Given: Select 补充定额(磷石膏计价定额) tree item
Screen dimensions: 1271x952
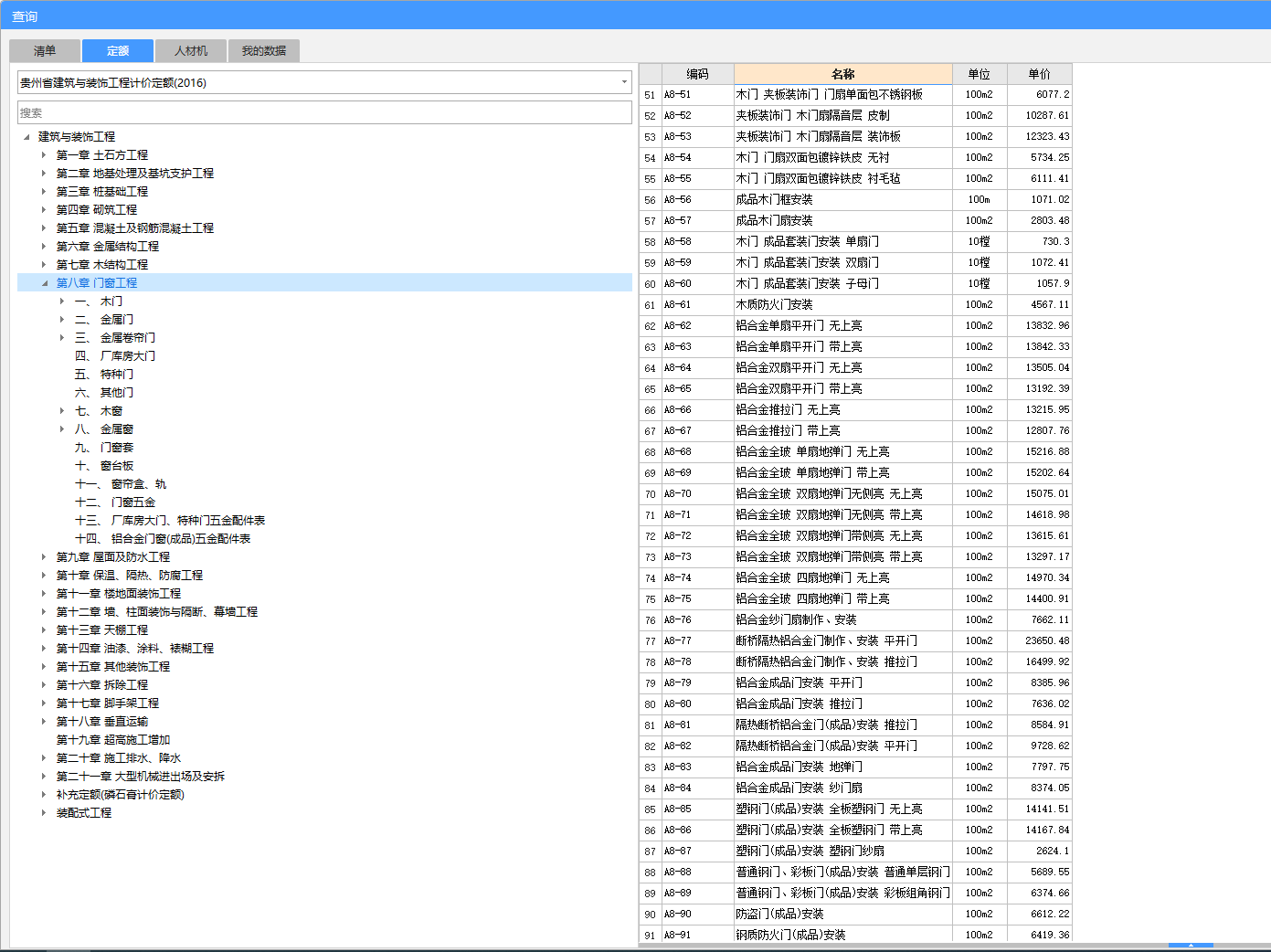Looking at the screenshot, I should tap(121, 795).
